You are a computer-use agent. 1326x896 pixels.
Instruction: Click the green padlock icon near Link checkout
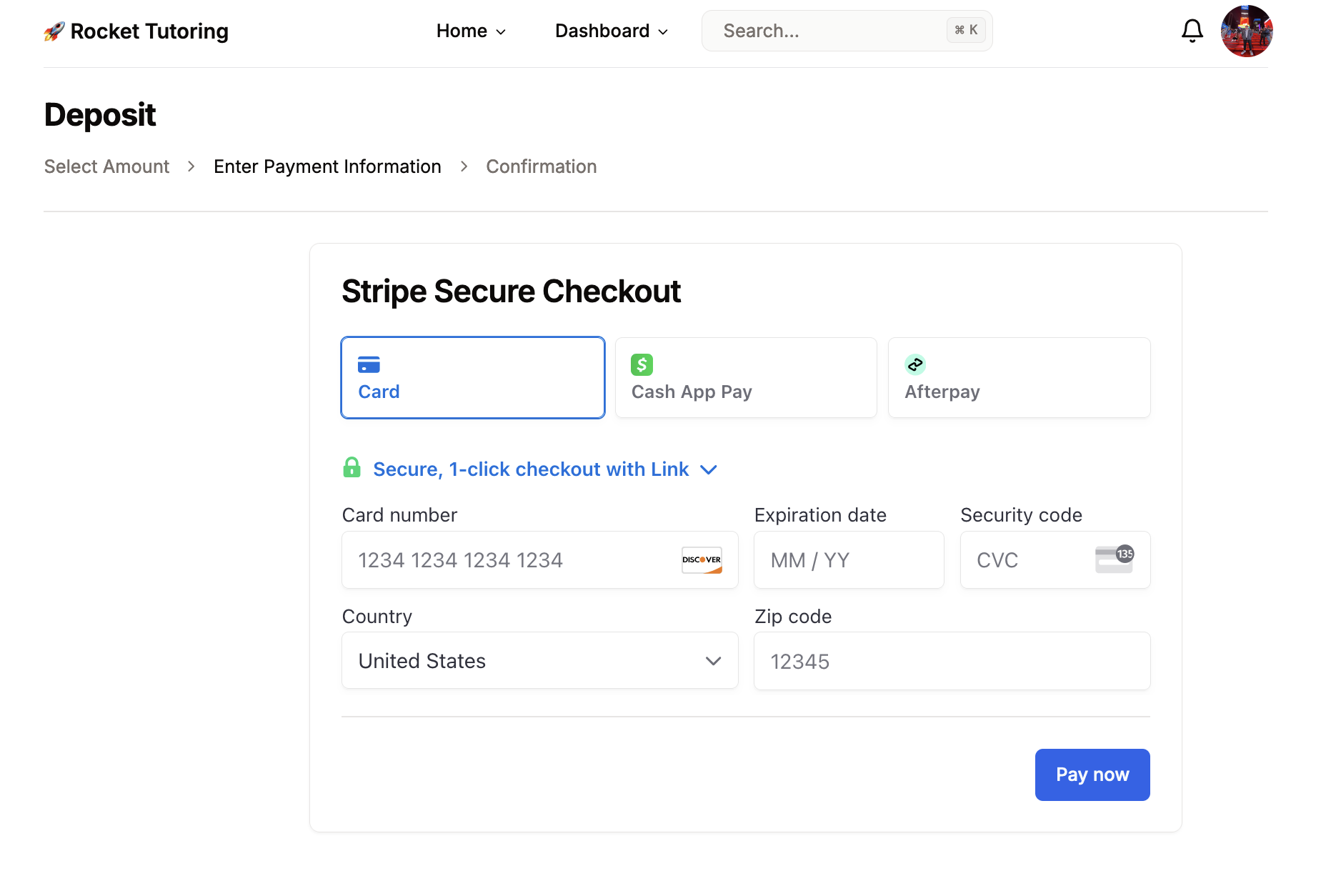352,468
